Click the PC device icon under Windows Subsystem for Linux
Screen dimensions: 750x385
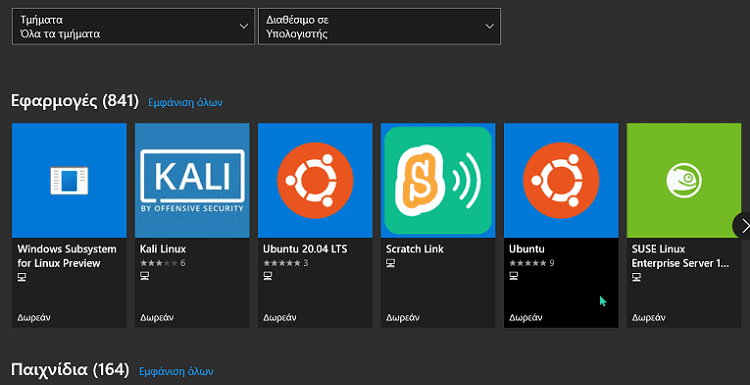coord(22,277)
